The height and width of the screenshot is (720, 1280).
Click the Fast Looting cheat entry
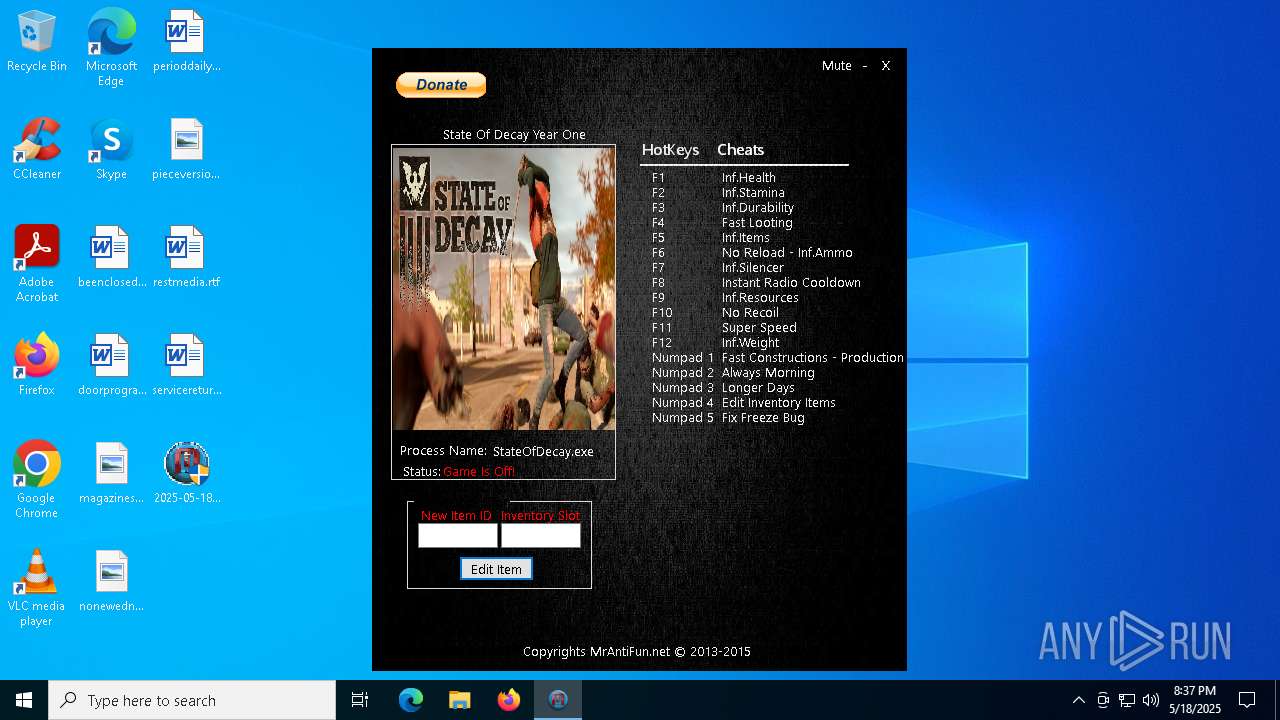tap(757, 223)
